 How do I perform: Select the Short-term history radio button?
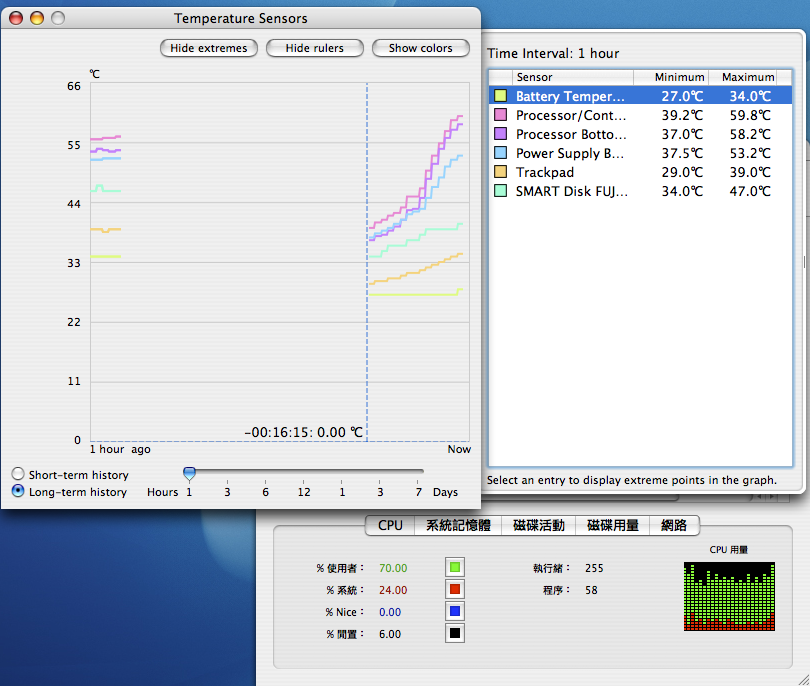tap(18, 474)
